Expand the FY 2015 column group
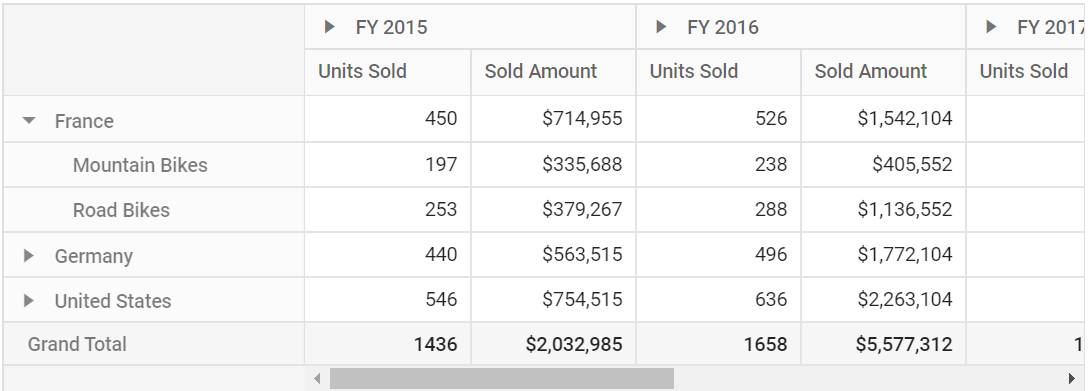 (x=330, y=27)
